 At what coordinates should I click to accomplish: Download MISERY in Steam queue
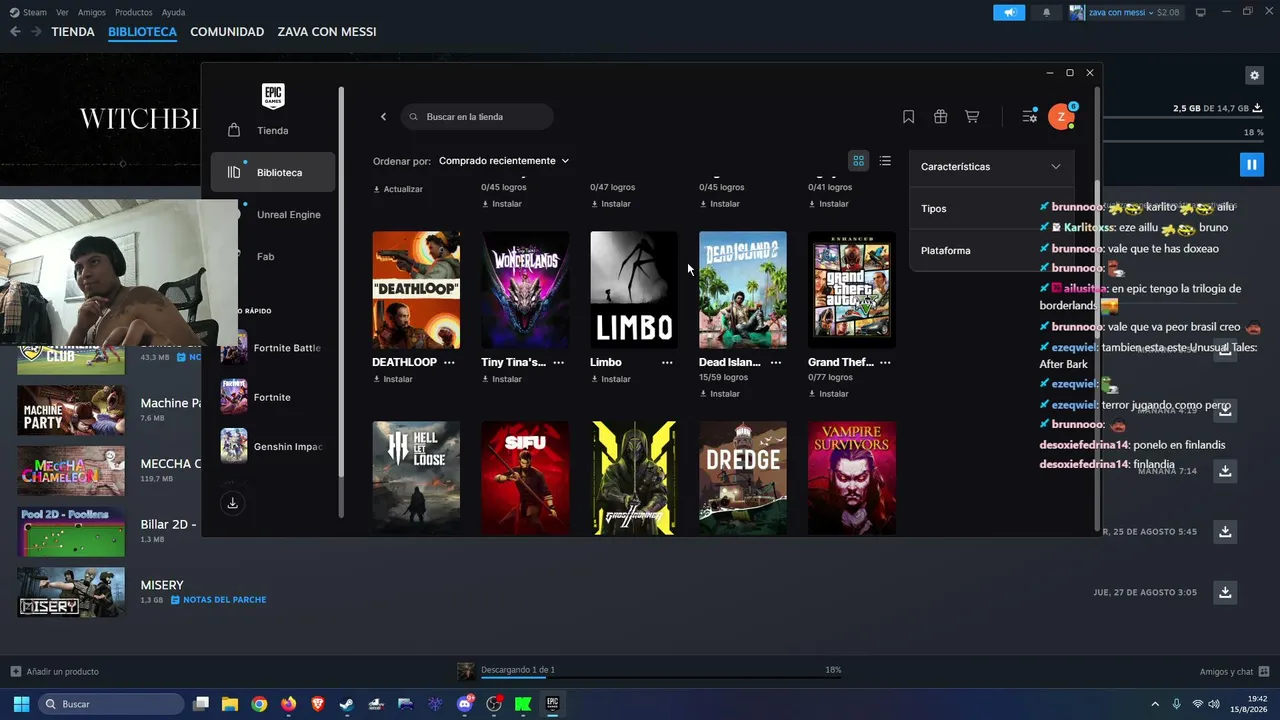[x=1224, y=592]
